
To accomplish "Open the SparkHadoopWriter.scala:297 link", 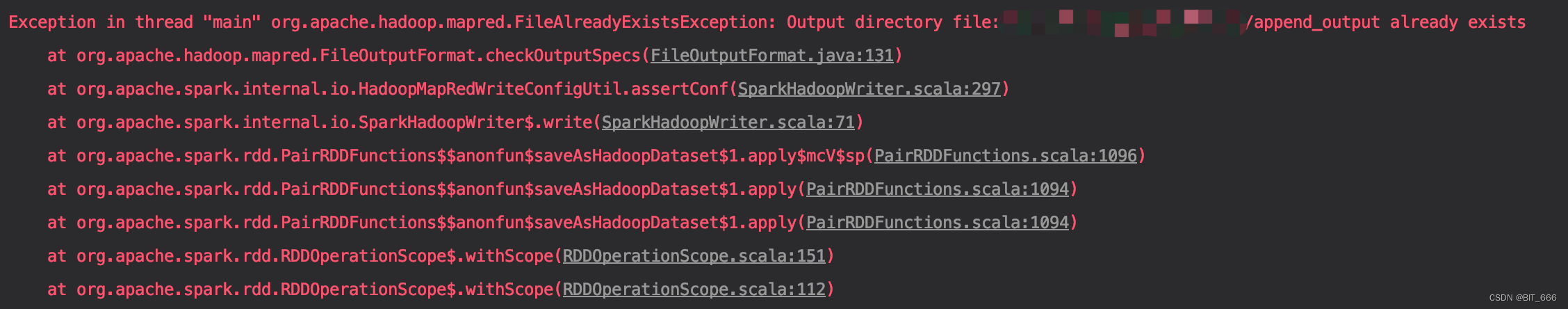I will point(869,89).
